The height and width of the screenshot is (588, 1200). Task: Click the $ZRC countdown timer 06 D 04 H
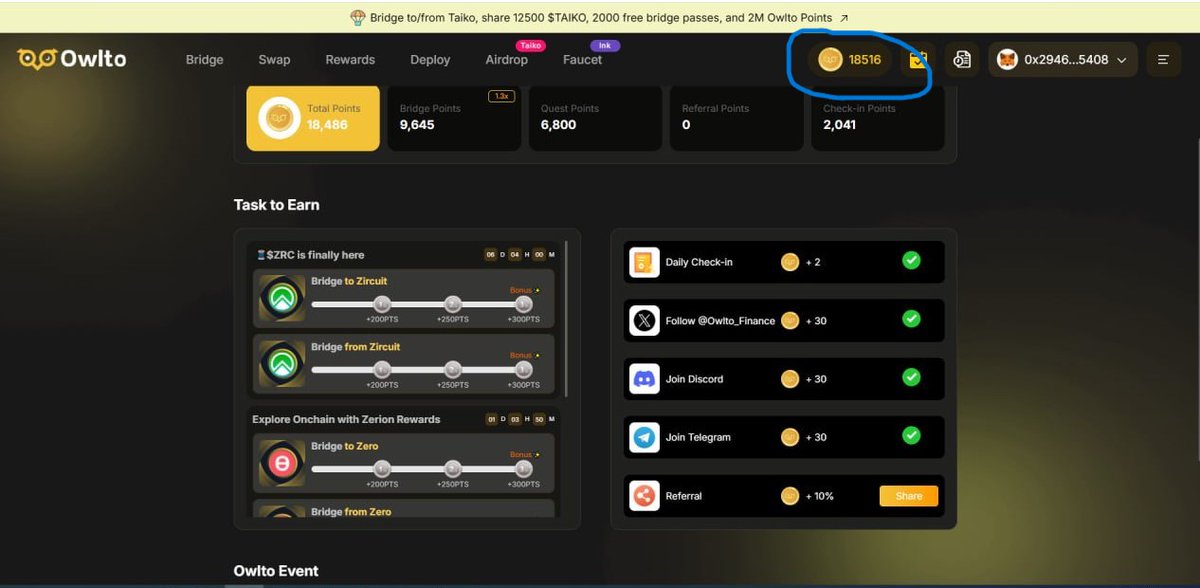pyautogui.click(x=520, y=255)
